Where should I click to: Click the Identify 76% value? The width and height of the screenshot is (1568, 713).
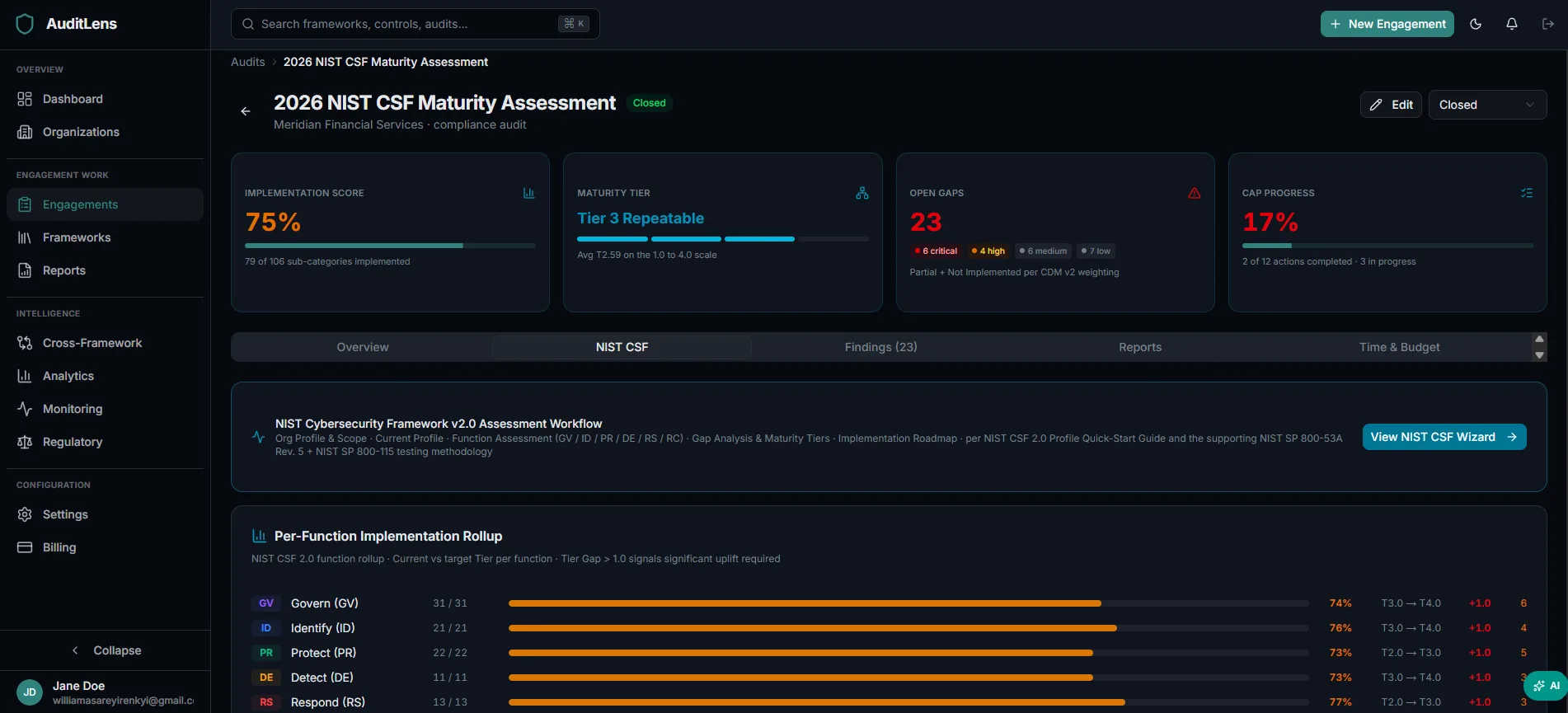pos(1340,628)
